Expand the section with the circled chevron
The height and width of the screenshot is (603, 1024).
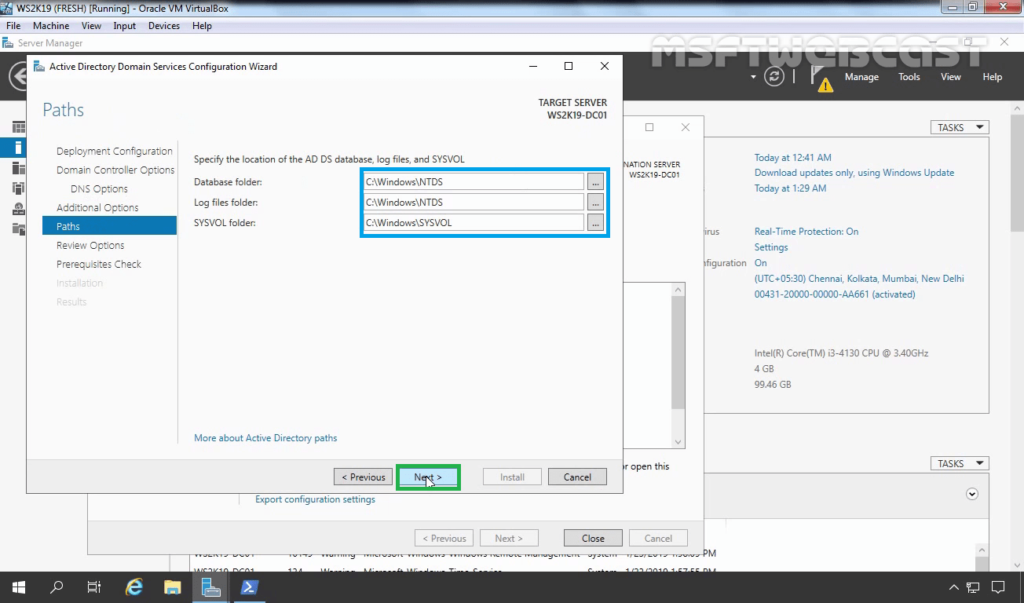tap(972, 494)
